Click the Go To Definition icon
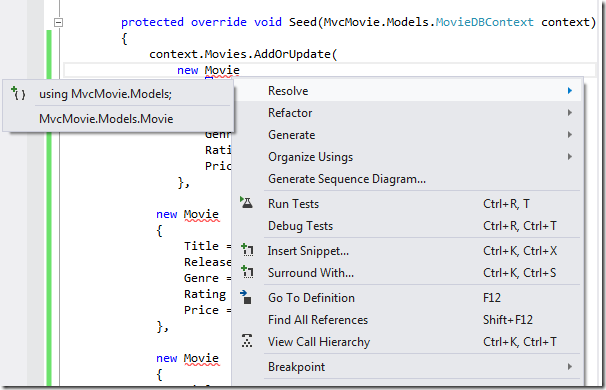 tap(246, 297)
